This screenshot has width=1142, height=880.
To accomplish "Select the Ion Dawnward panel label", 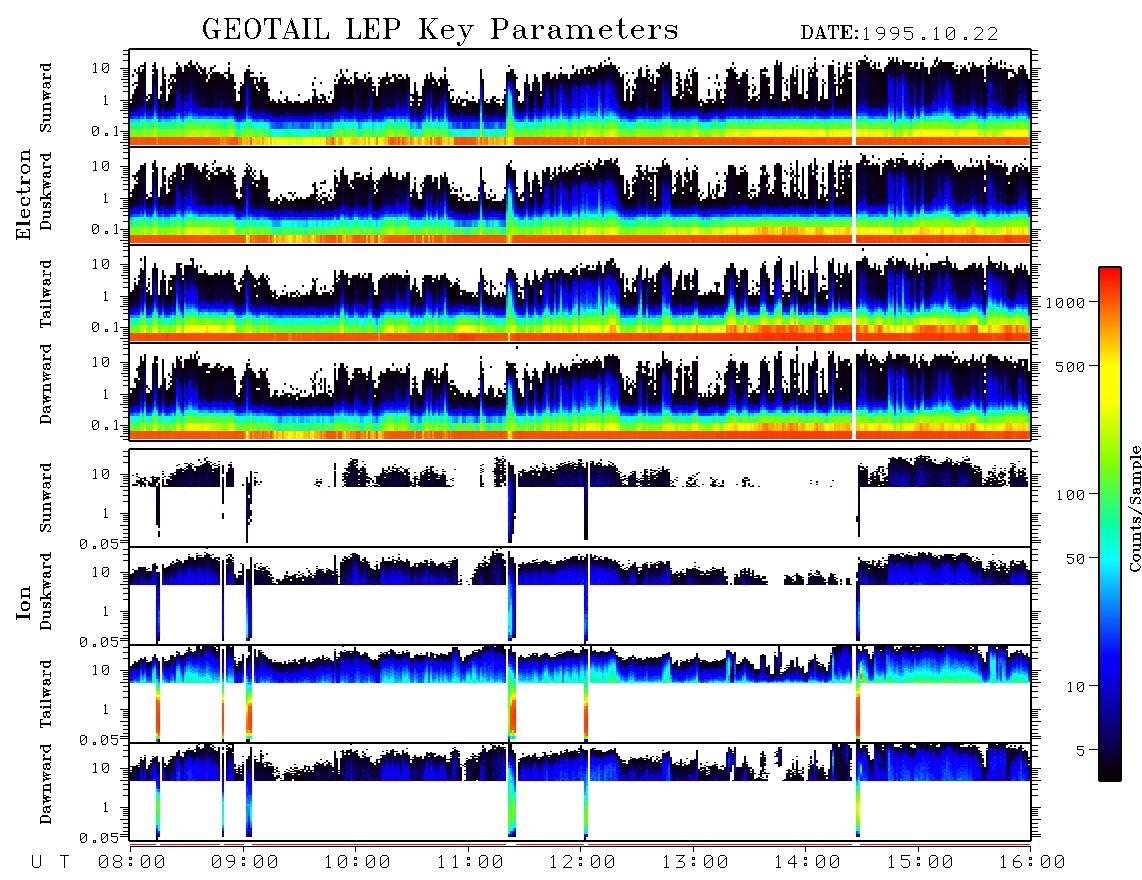I will [46, 784].
